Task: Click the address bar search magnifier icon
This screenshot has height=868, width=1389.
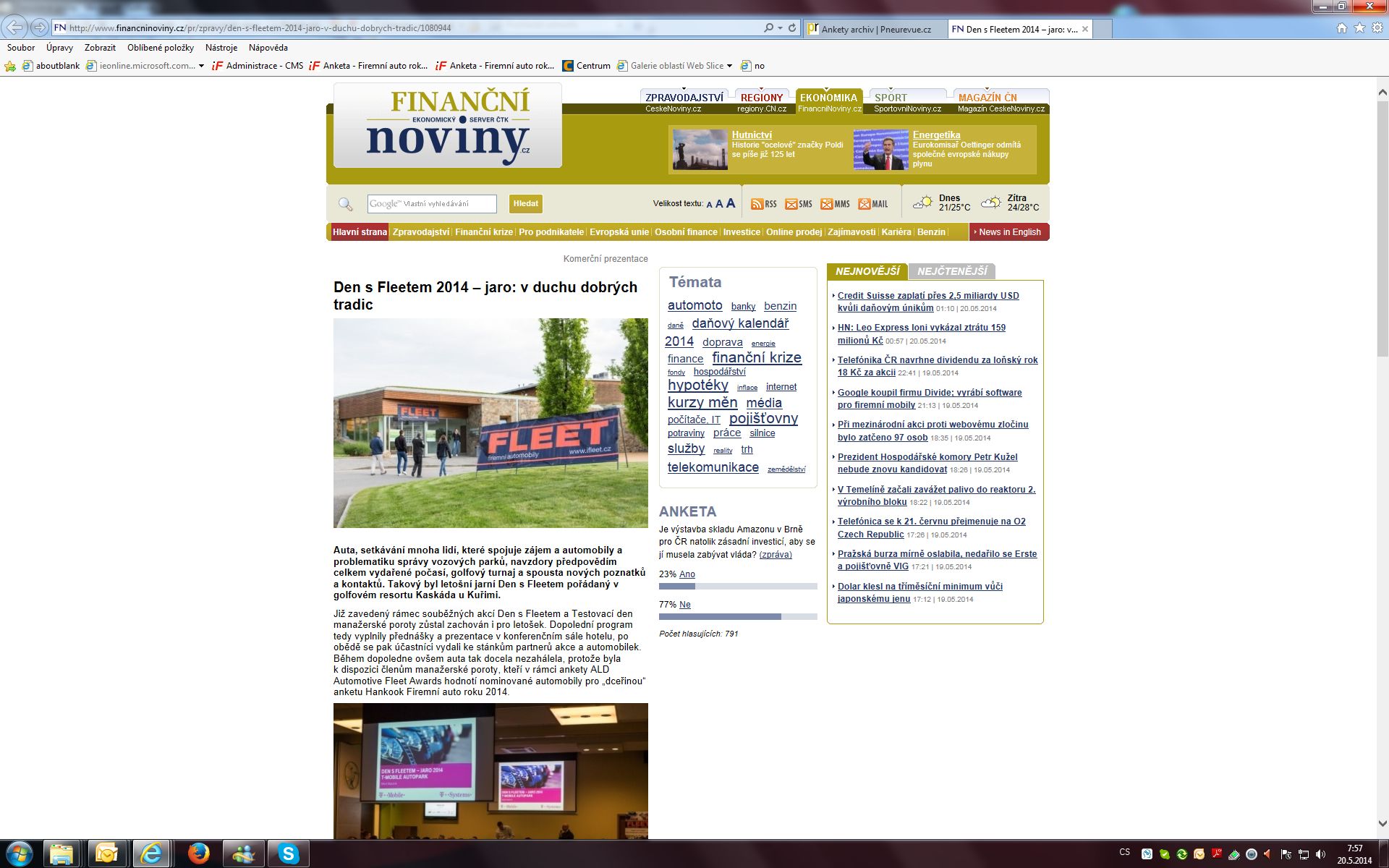Action: click(x=768, y=28)
